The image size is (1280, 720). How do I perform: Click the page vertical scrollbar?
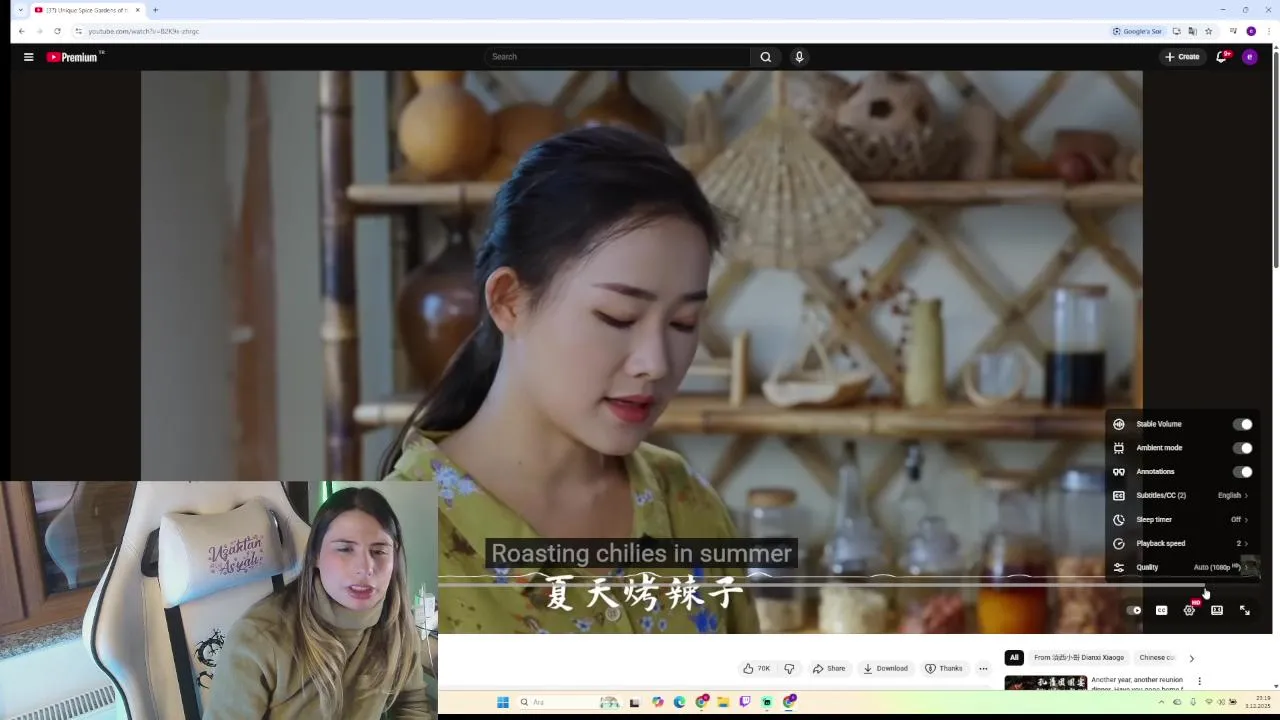point(1276,160)
